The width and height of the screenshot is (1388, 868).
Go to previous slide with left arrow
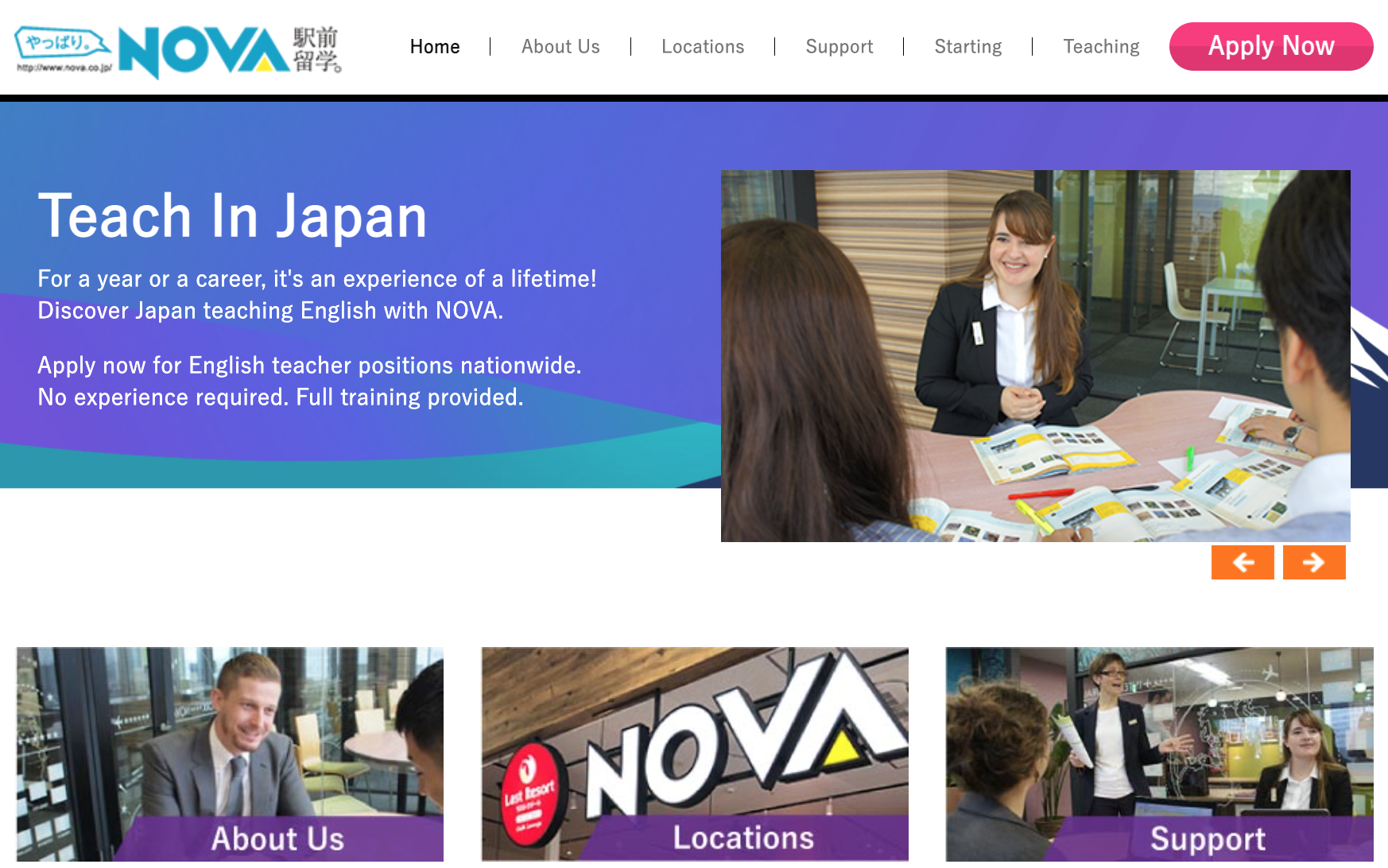1243,562
